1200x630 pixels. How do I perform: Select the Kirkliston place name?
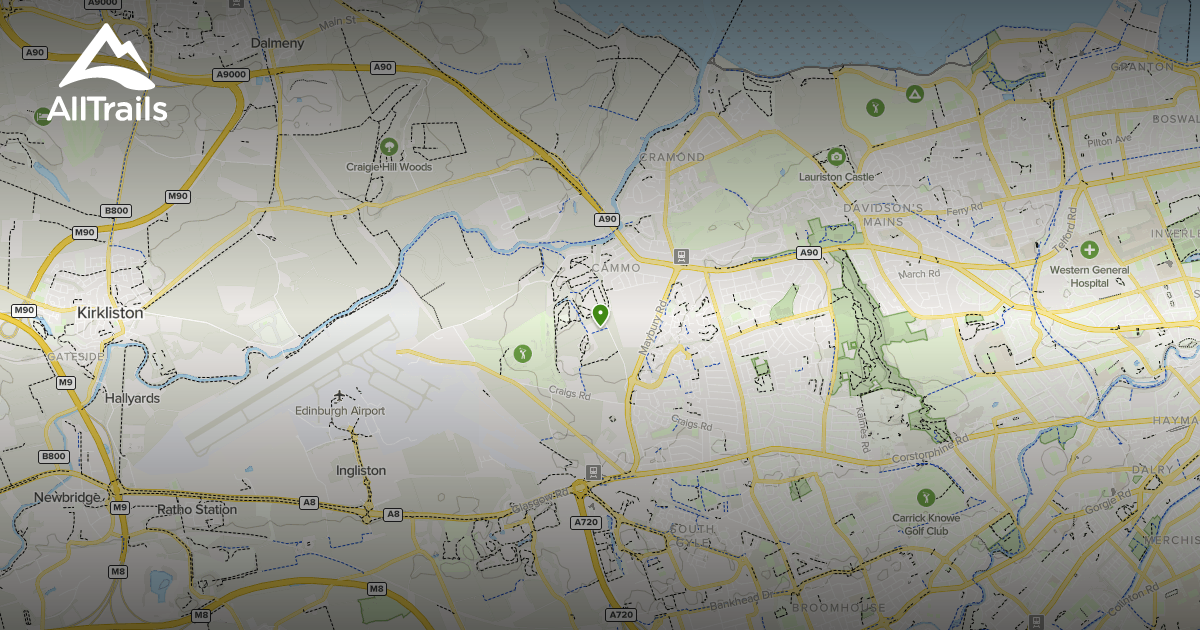(x=112, y=313)
